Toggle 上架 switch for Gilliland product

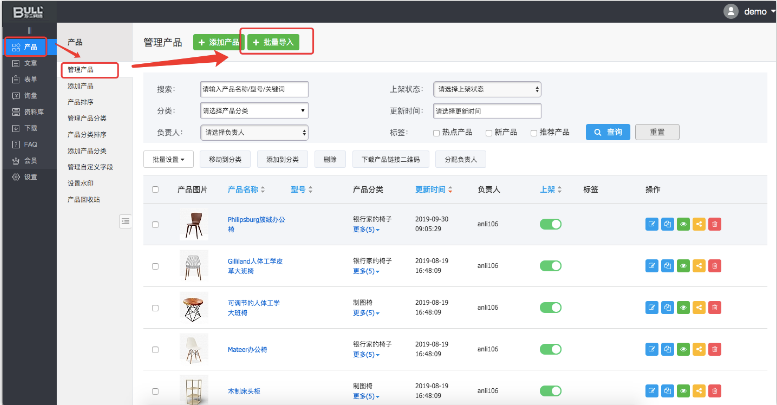551,266
